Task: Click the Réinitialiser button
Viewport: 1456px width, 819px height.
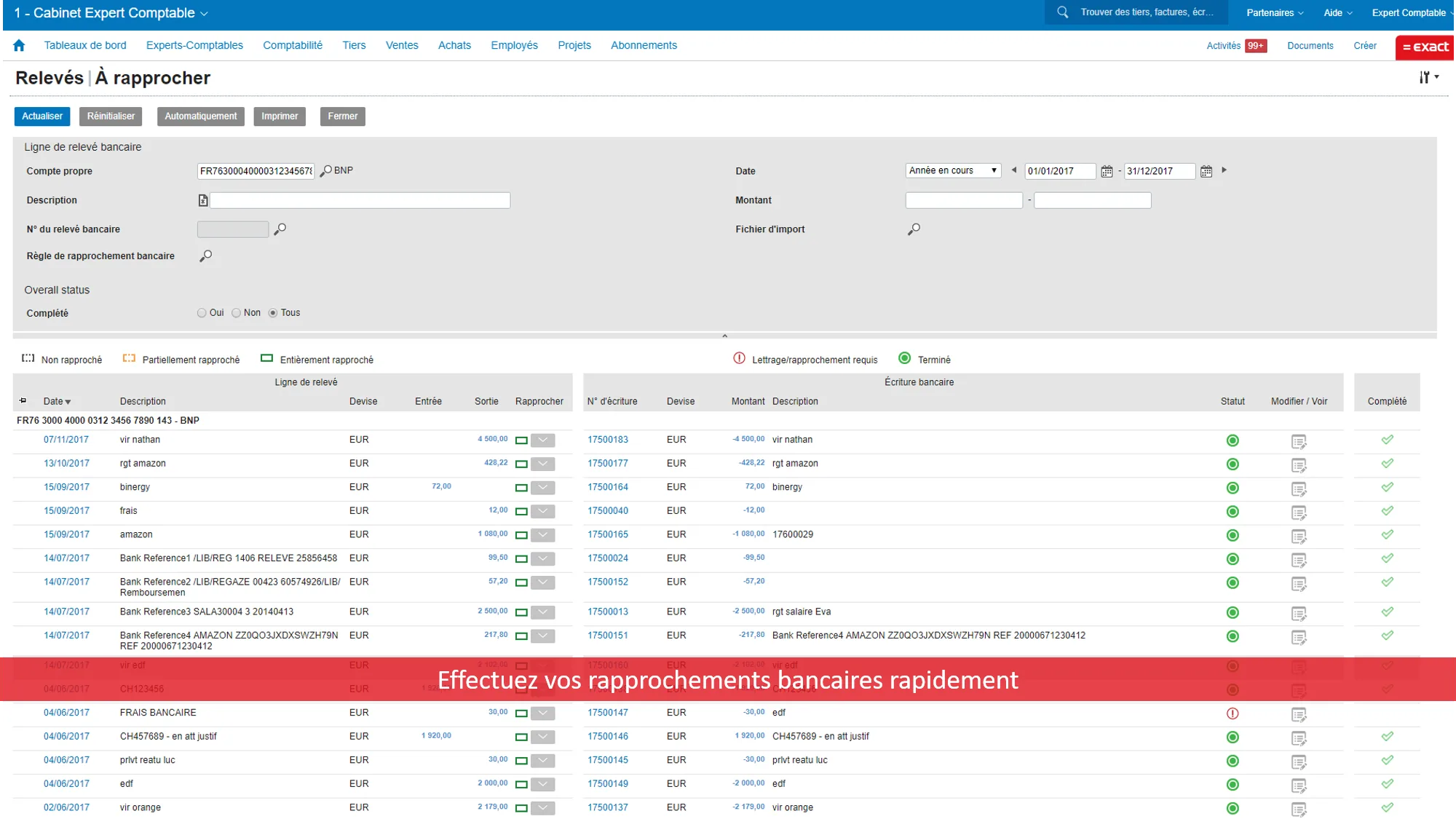Action: [x=111, y=116]
